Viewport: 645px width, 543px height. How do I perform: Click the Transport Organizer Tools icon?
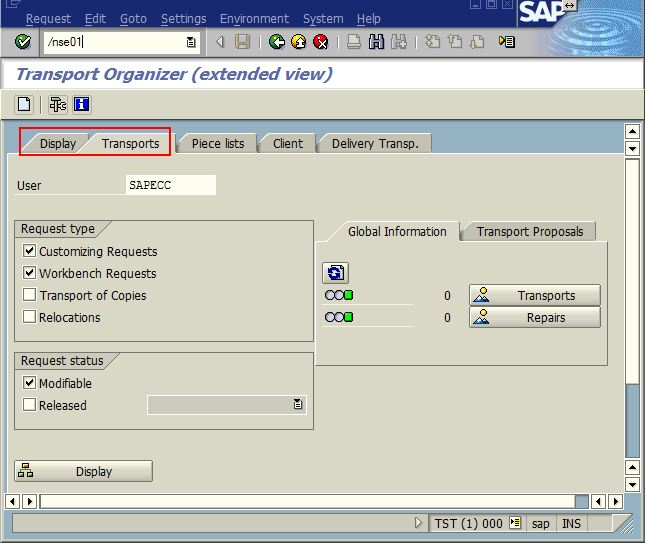coord(58,104)
